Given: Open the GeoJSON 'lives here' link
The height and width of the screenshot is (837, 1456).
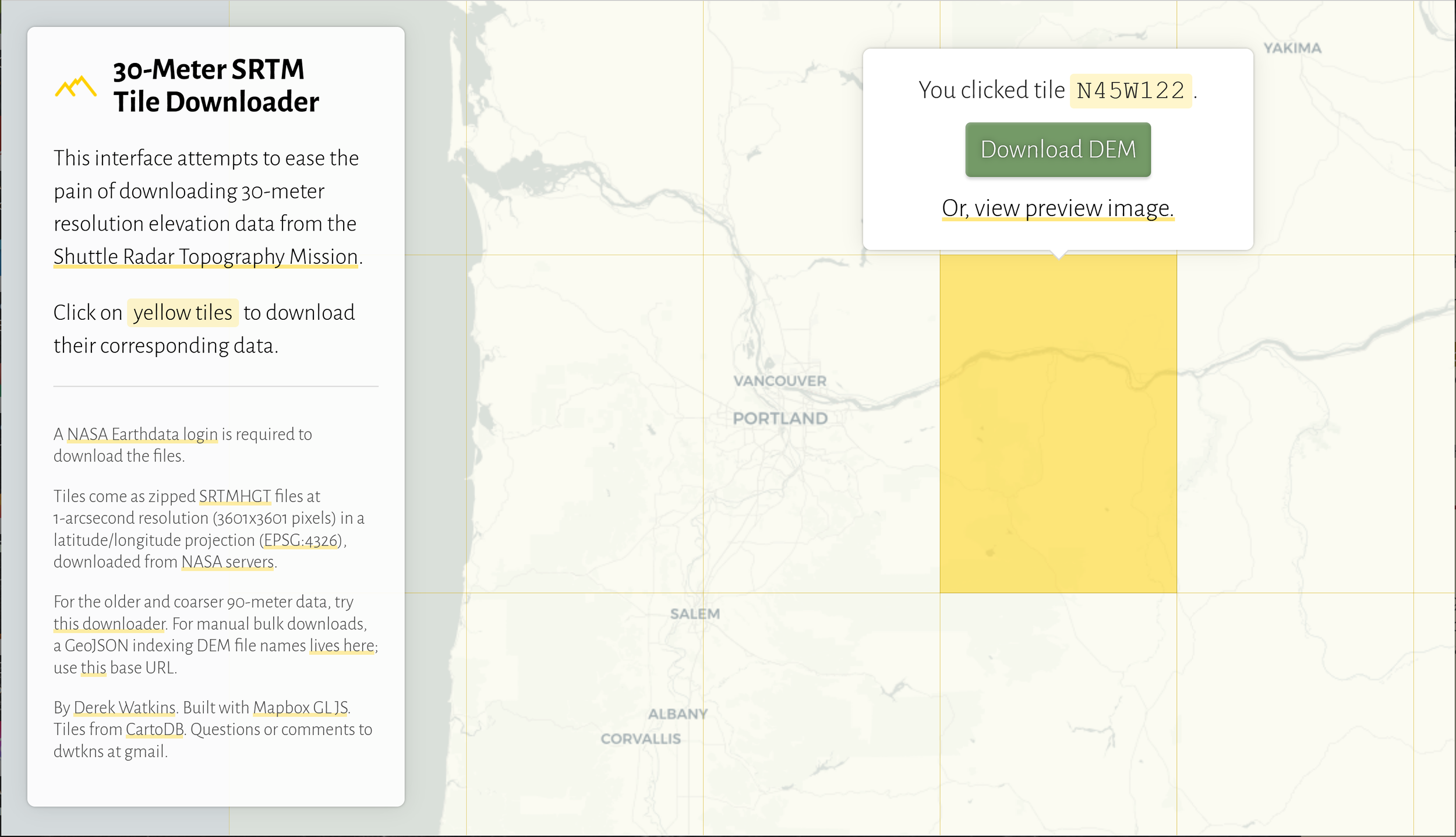Looking at the screenshot, I should point(341,645).
